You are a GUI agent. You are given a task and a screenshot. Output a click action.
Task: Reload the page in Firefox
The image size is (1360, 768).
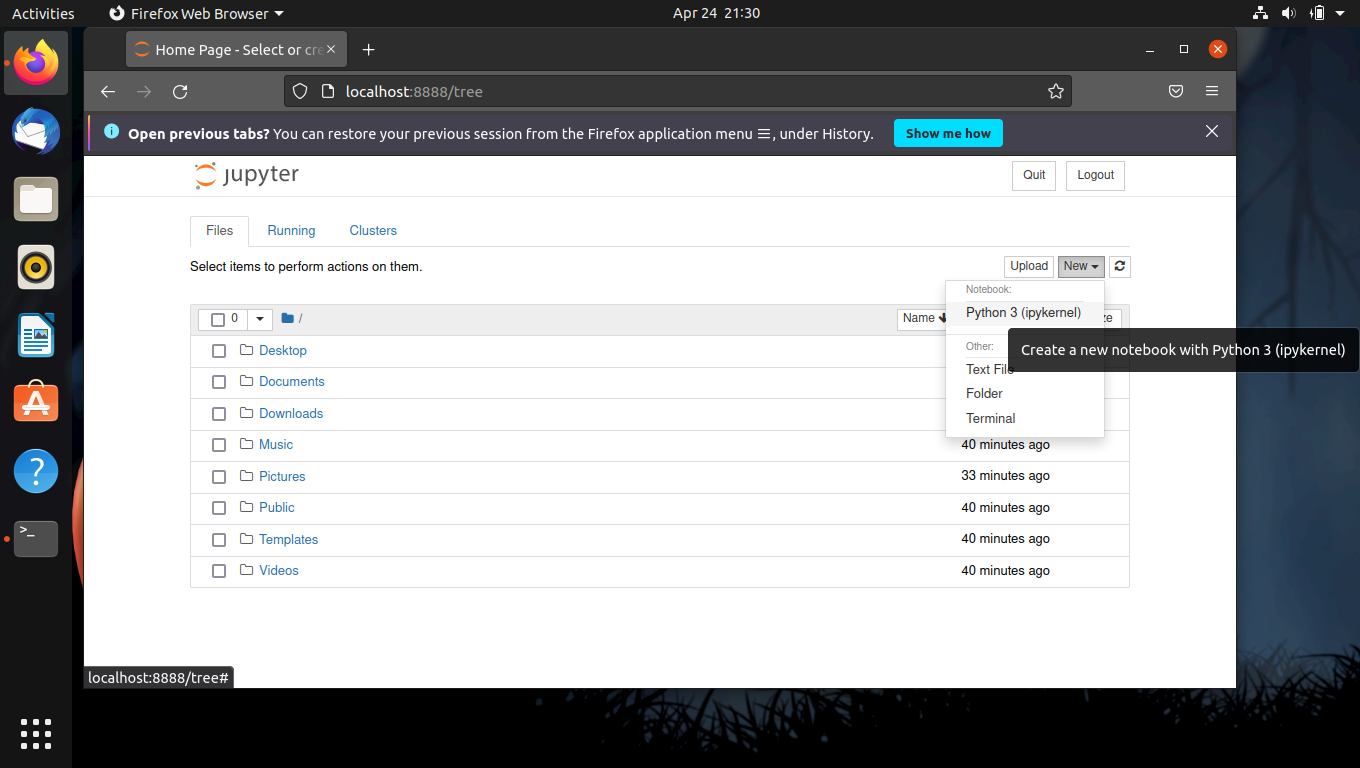180,92
